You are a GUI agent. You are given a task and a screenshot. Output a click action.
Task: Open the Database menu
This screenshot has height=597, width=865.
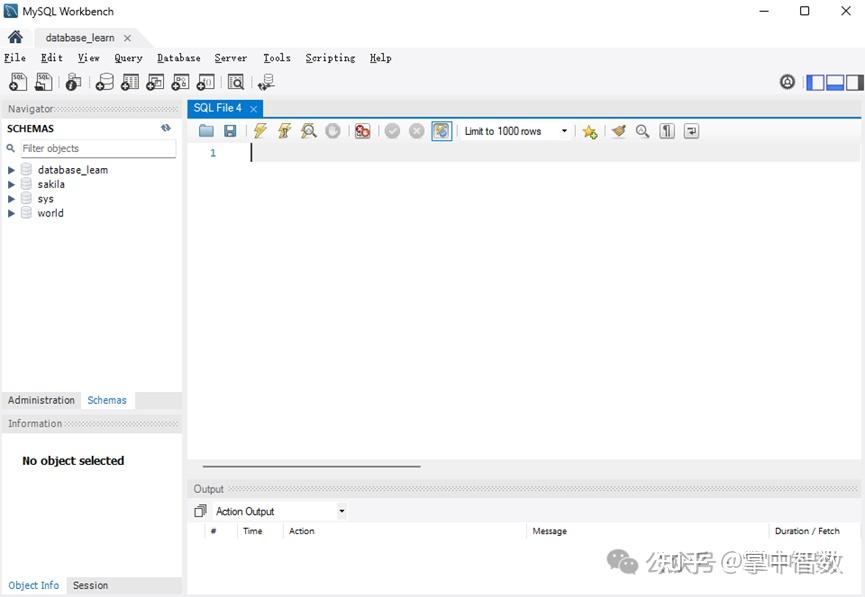tap(179, 57)
